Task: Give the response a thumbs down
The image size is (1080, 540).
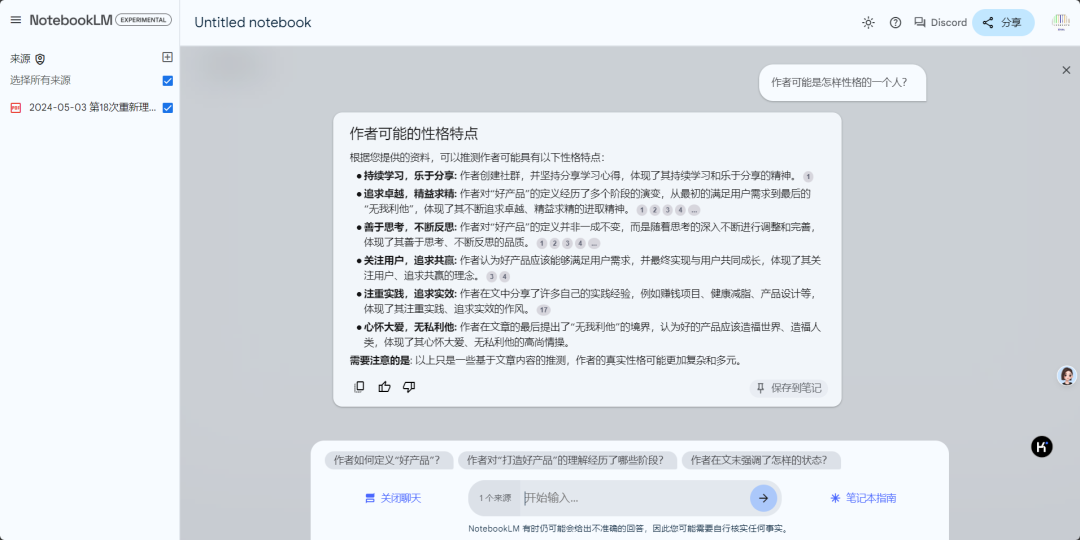Action: [409, 387]
